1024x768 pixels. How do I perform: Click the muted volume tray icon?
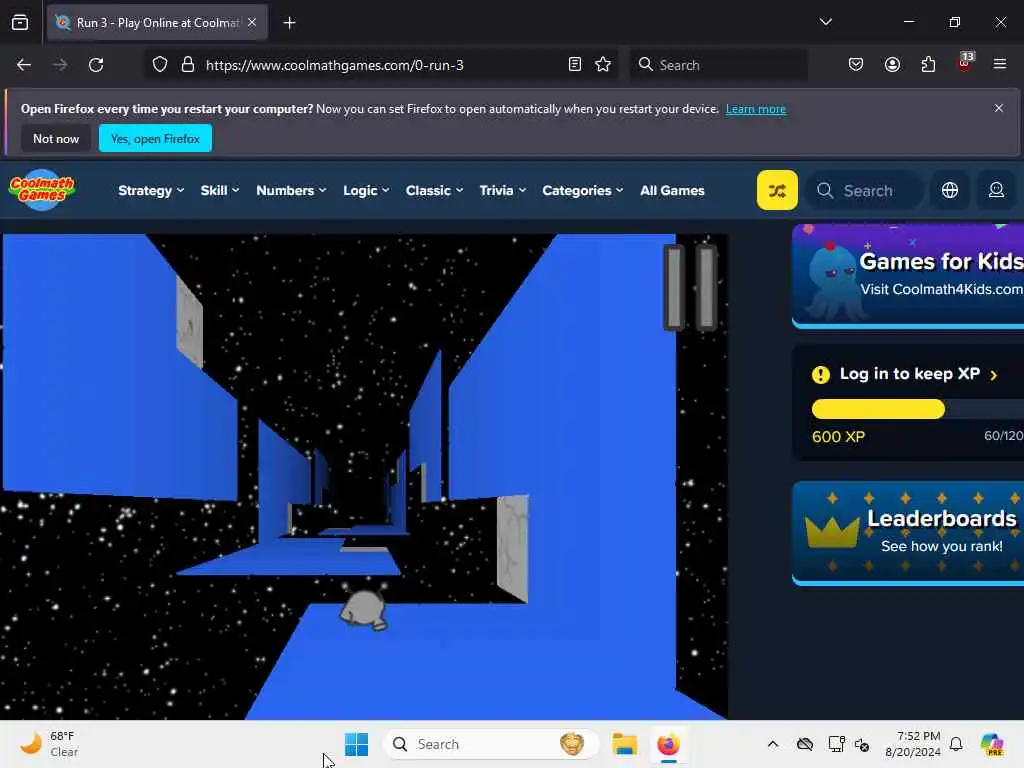pos(862,744)
